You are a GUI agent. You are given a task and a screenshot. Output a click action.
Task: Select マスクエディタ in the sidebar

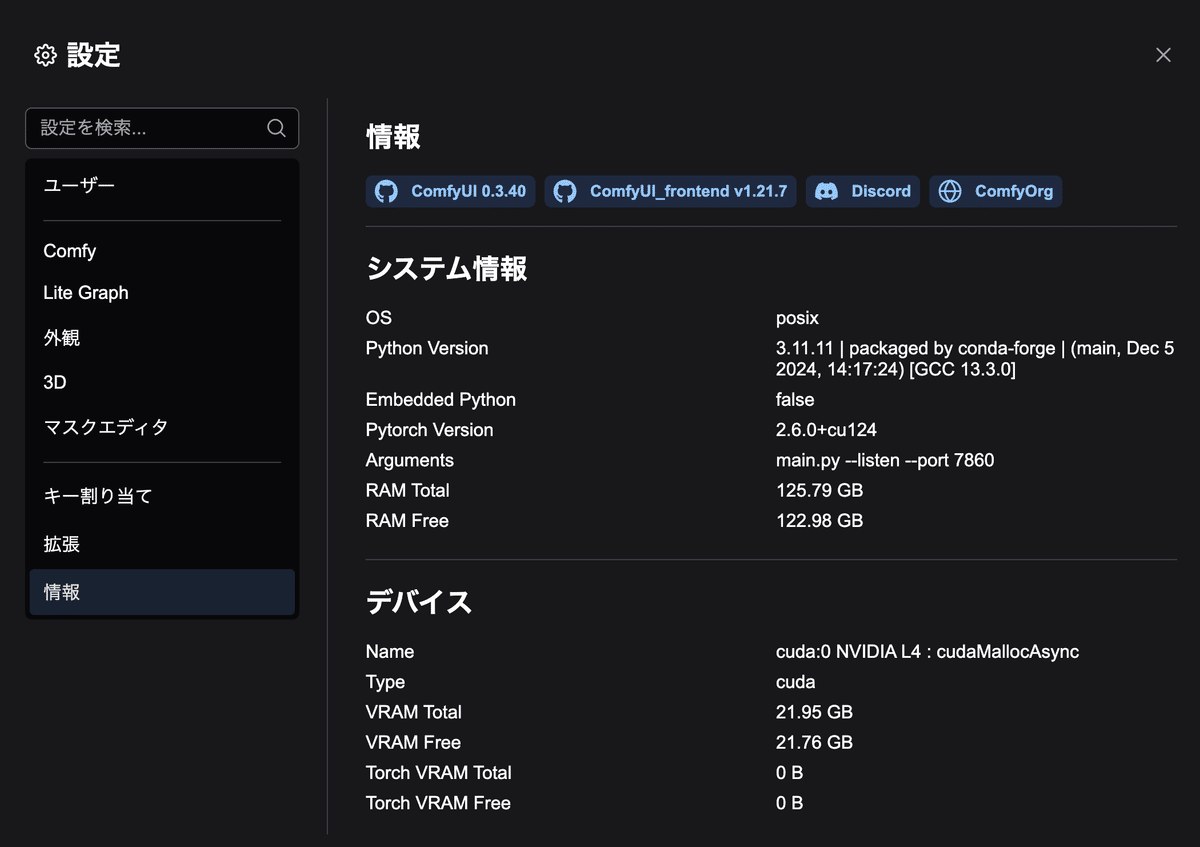click(162, 427)
